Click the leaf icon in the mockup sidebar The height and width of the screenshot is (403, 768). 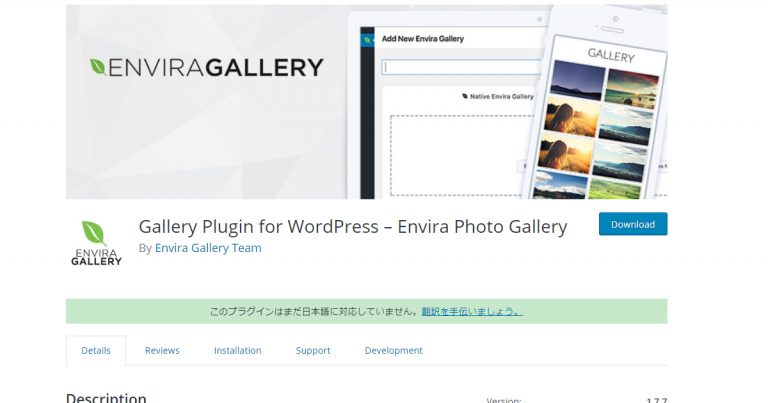click(x=368, y=40)
